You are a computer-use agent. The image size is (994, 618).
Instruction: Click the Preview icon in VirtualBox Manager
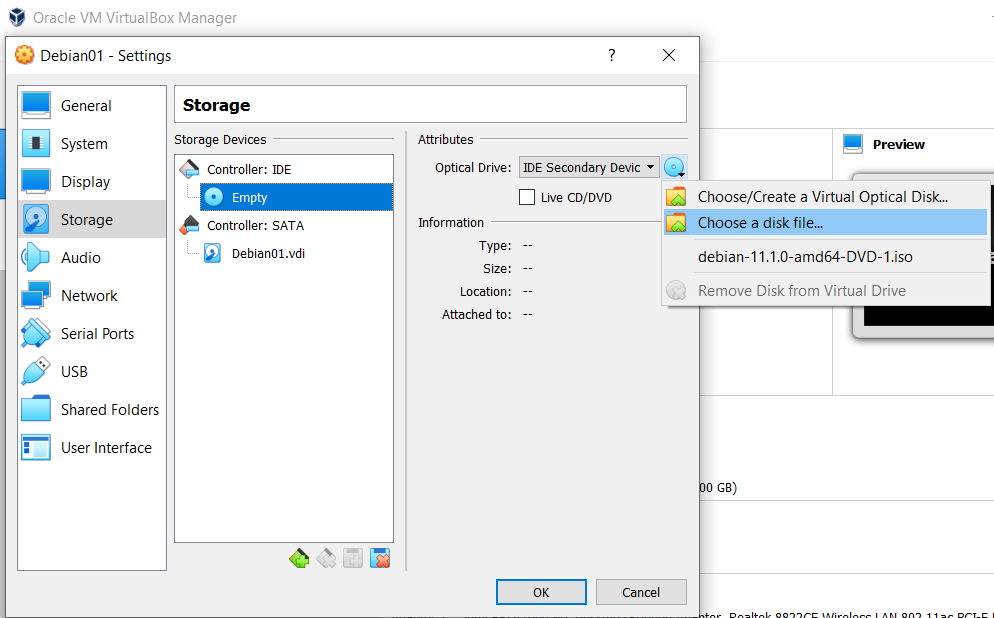[853, 144]
